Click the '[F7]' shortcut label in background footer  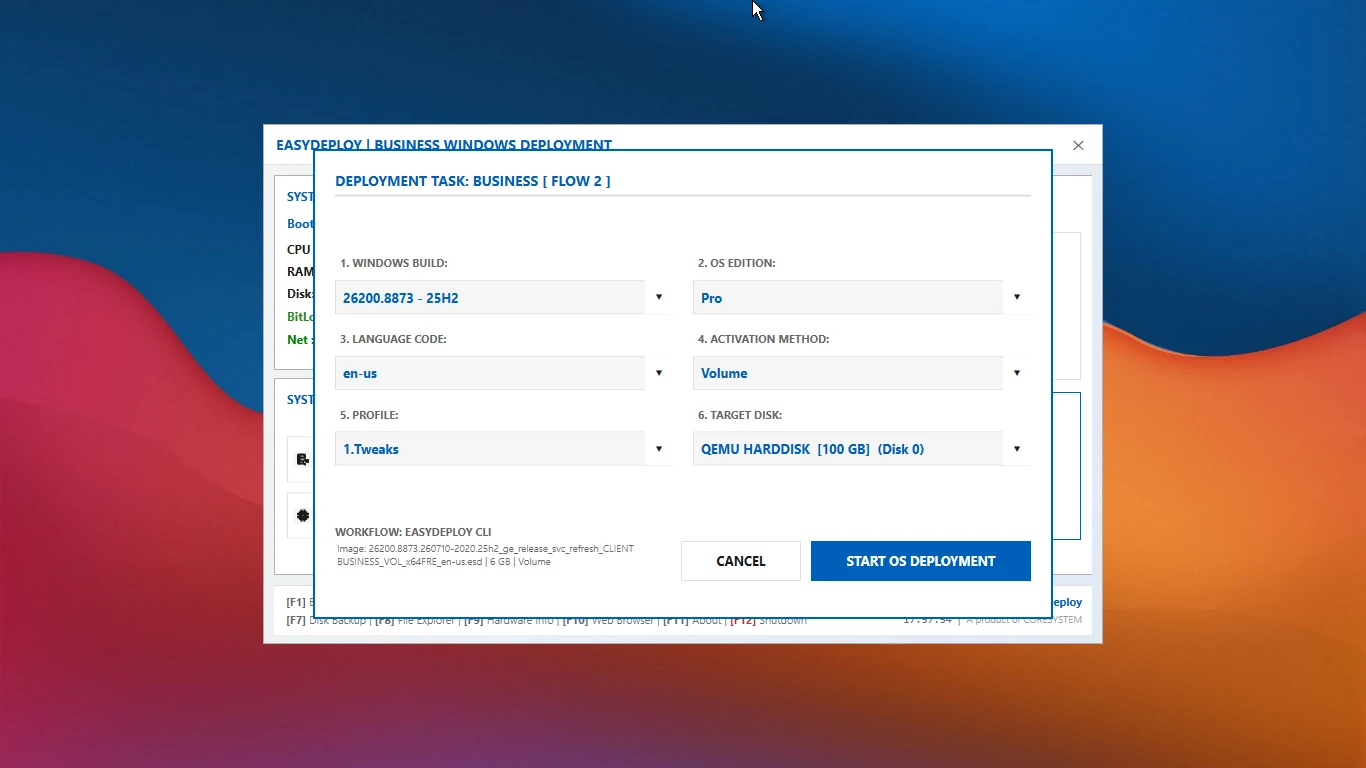pyautogui.click(x=296, y=620)
